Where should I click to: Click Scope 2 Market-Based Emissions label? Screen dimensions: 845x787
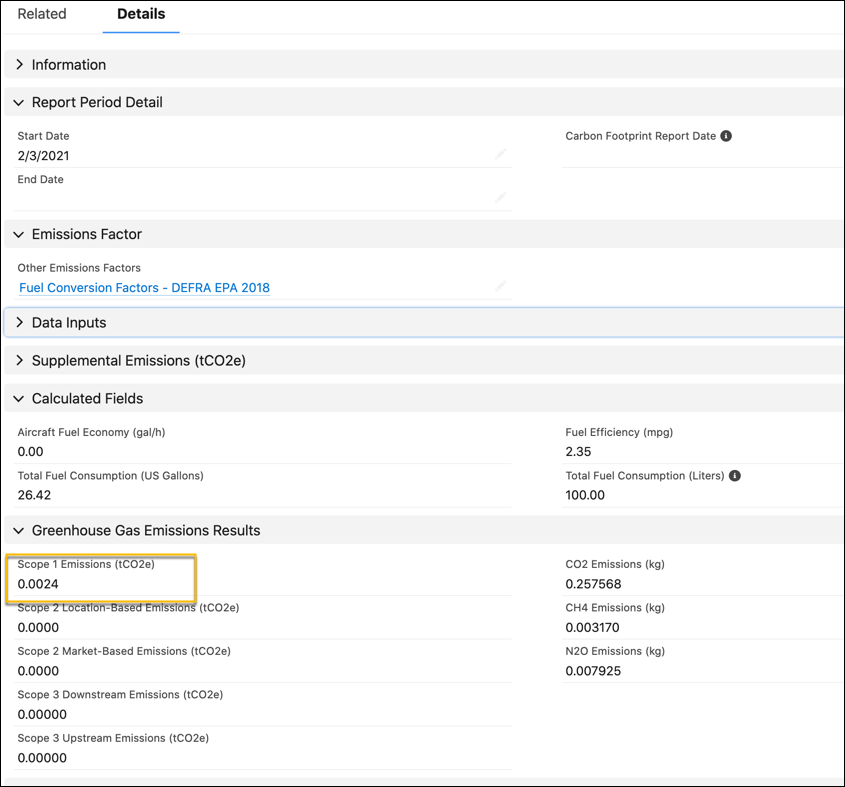124,651
